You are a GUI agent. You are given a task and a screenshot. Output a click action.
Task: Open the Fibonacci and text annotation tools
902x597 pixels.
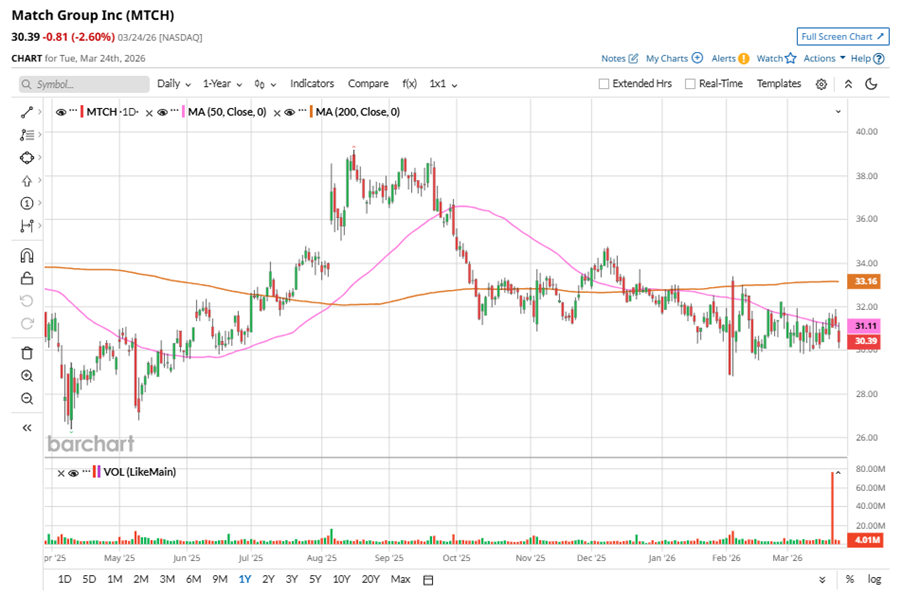[27, 135]
